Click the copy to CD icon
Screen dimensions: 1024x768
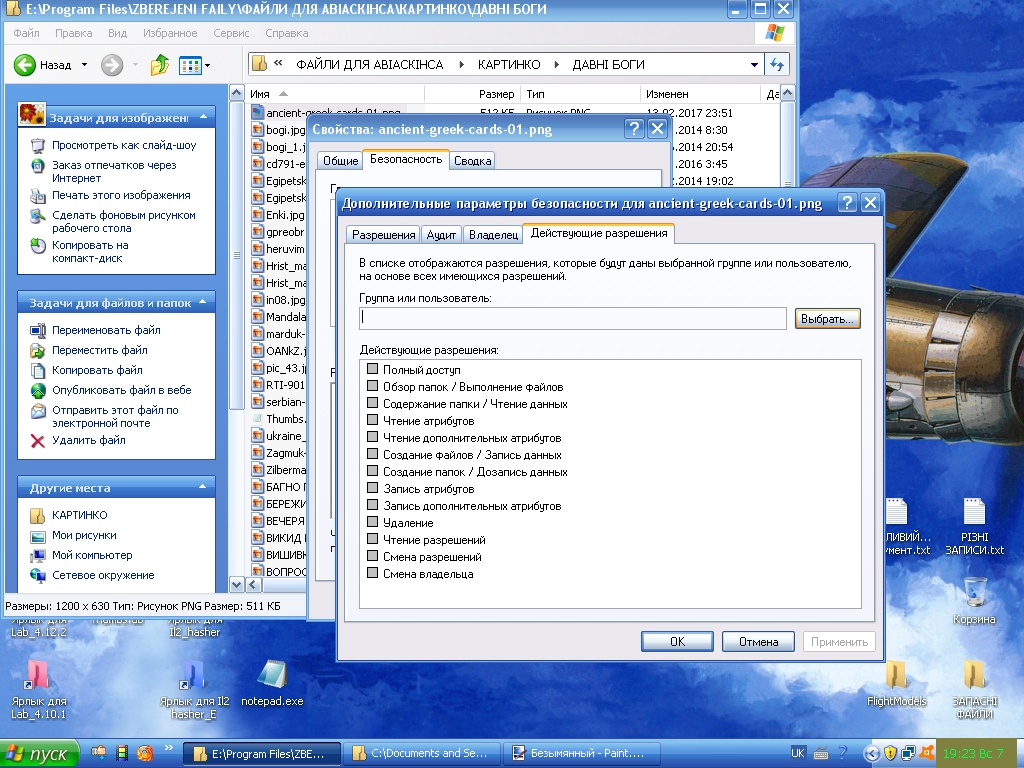pos(38,246)
